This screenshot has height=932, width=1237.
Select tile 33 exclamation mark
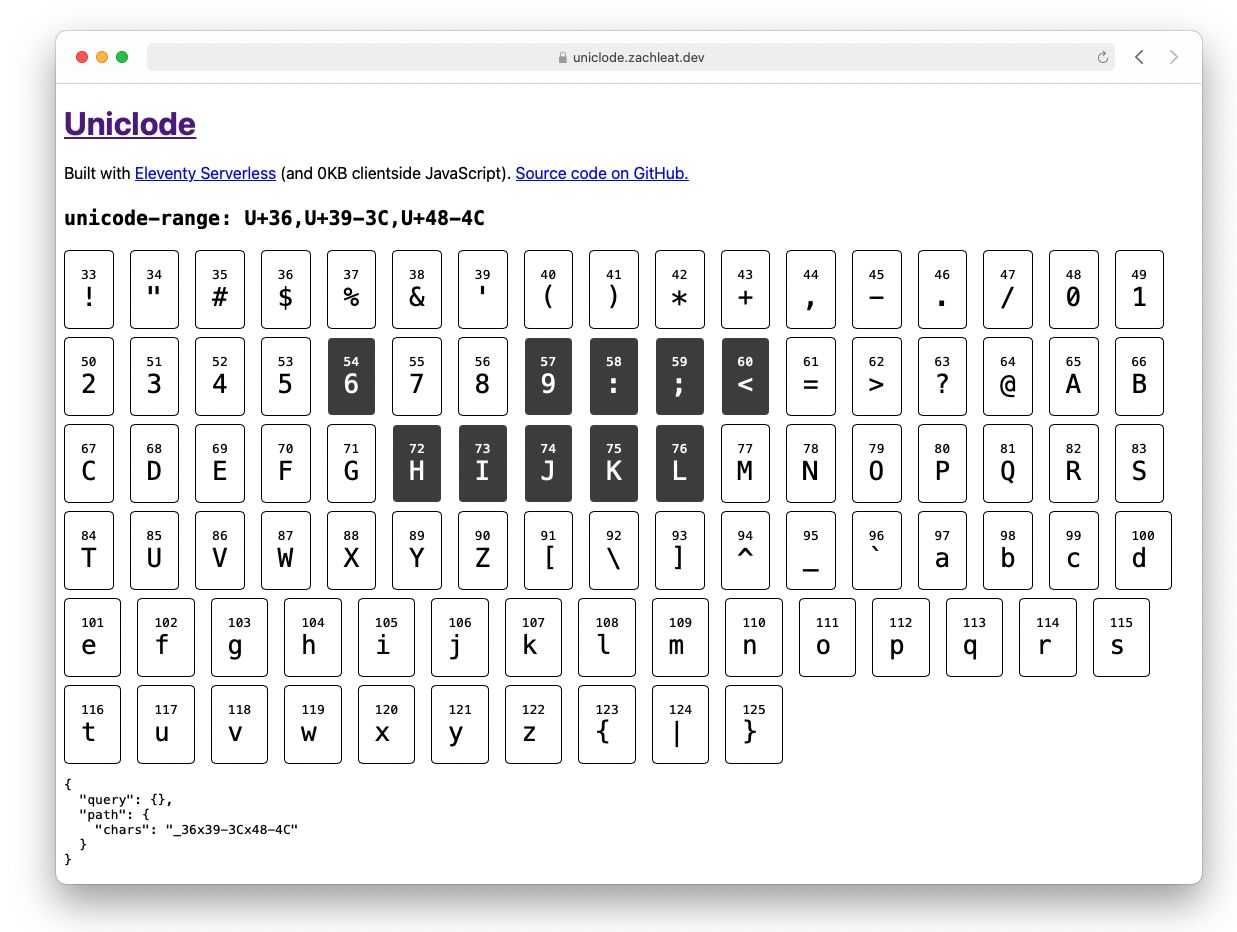click(x=89, y=289)
